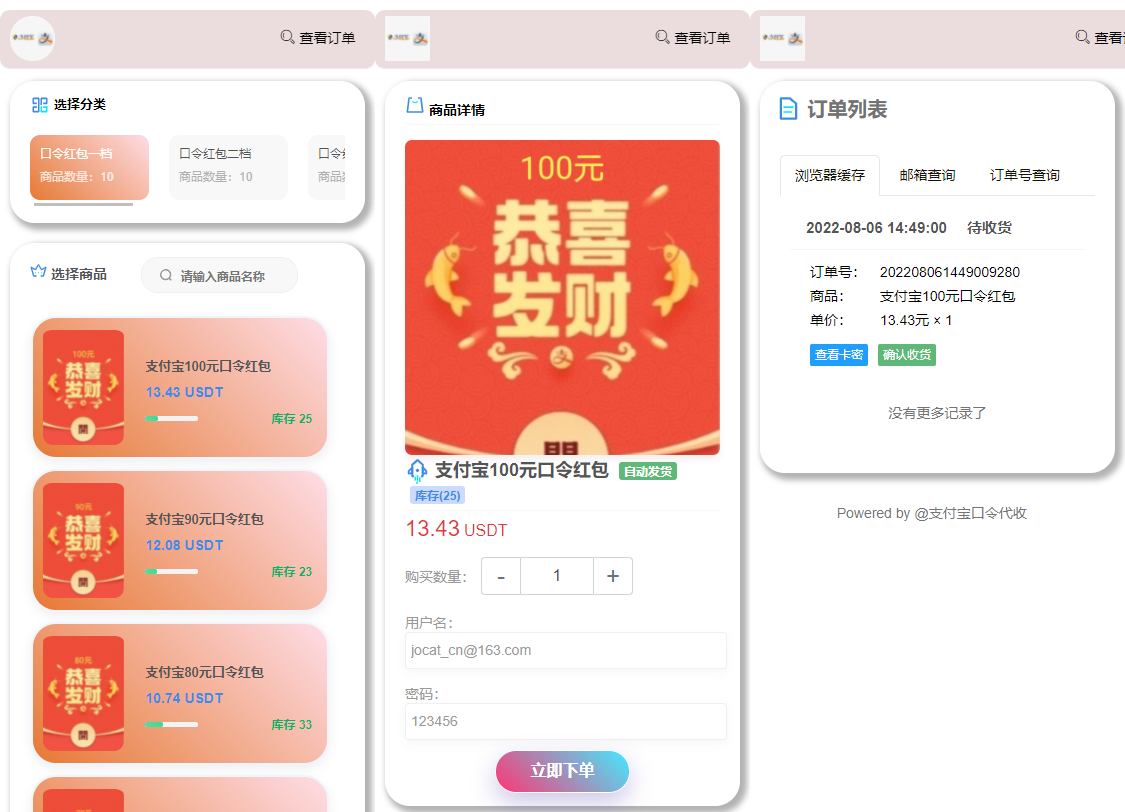Click the 13.43 USDT price on the 100元 card
This screenshot has height=812, width=1125.
click(x=184, y=392)
